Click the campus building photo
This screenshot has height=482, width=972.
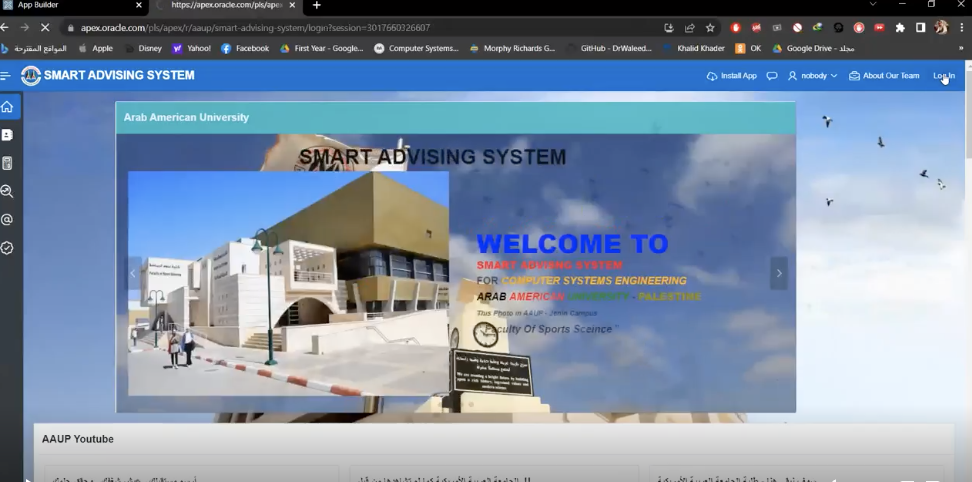click(288, 283)
